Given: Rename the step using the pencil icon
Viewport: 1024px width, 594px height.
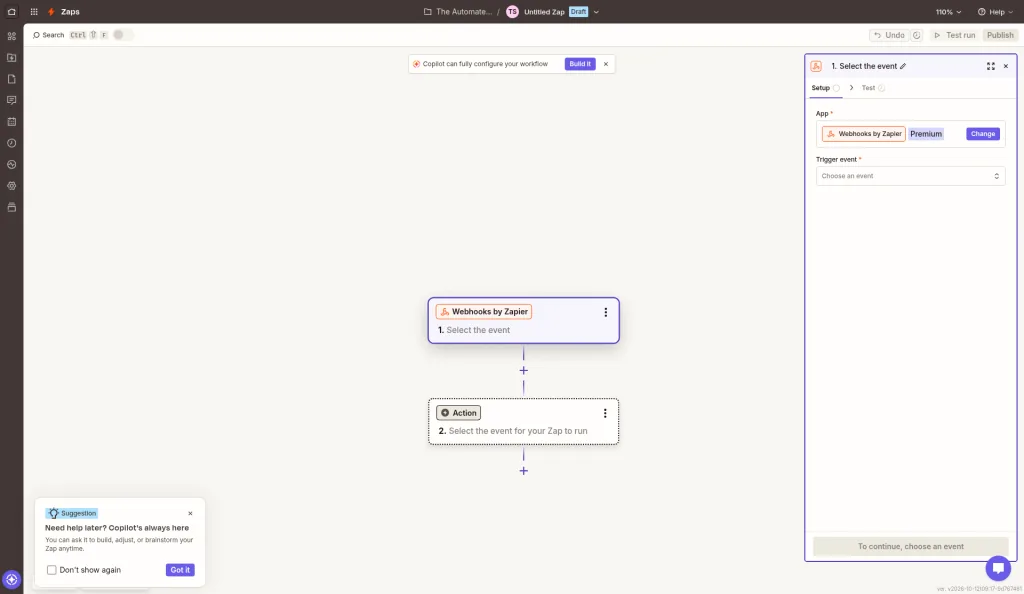Looking at the screenshot, I should [x=903, y=66].
